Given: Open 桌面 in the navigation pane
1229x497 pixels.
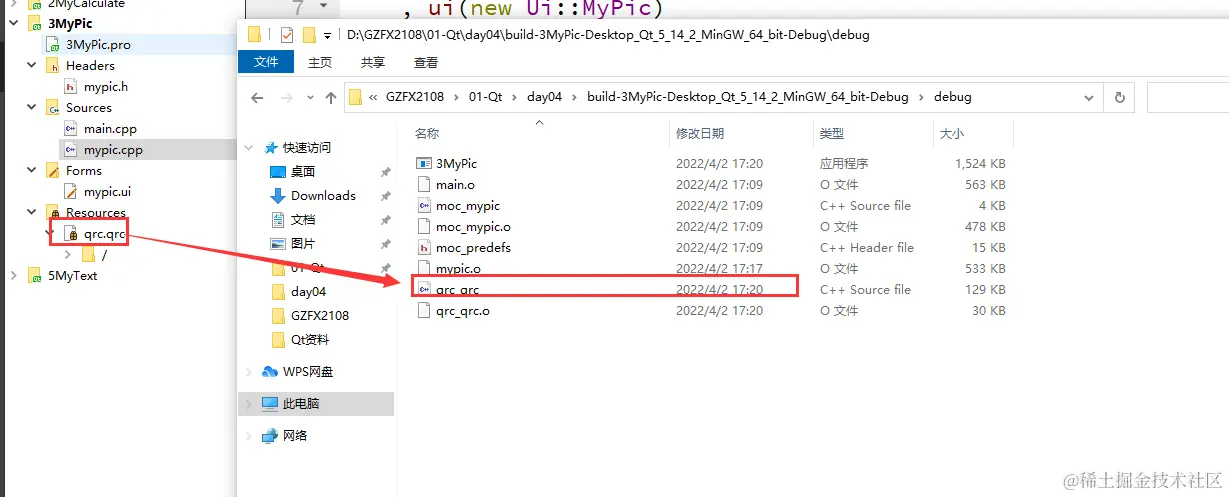Looking at the screenshot, I should click(x=303, y=172).
